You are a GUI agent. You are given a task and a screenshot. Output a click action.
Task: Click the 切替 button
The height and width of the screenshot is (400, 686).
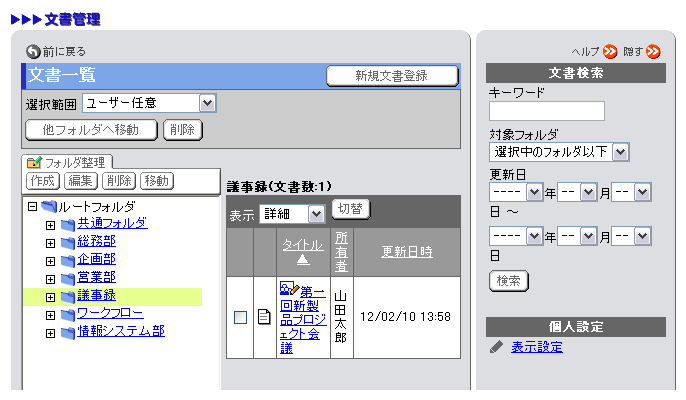351,209
